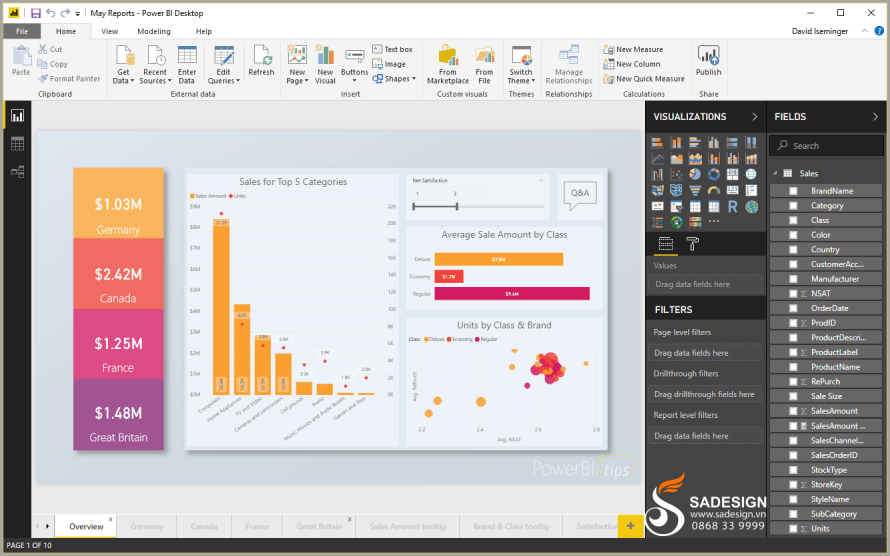Open Report view in left sidebar
The height and width of the screenshot is (556, 890).
18,116
